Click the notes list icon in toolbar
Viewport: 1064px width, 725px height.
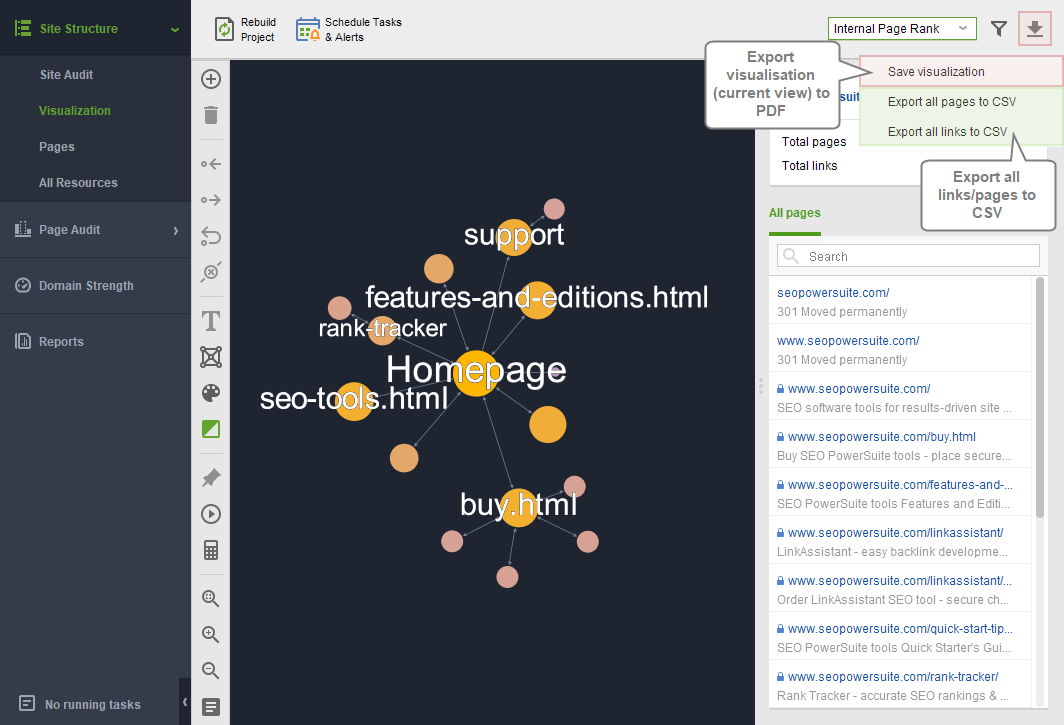(x=211, y=707)
